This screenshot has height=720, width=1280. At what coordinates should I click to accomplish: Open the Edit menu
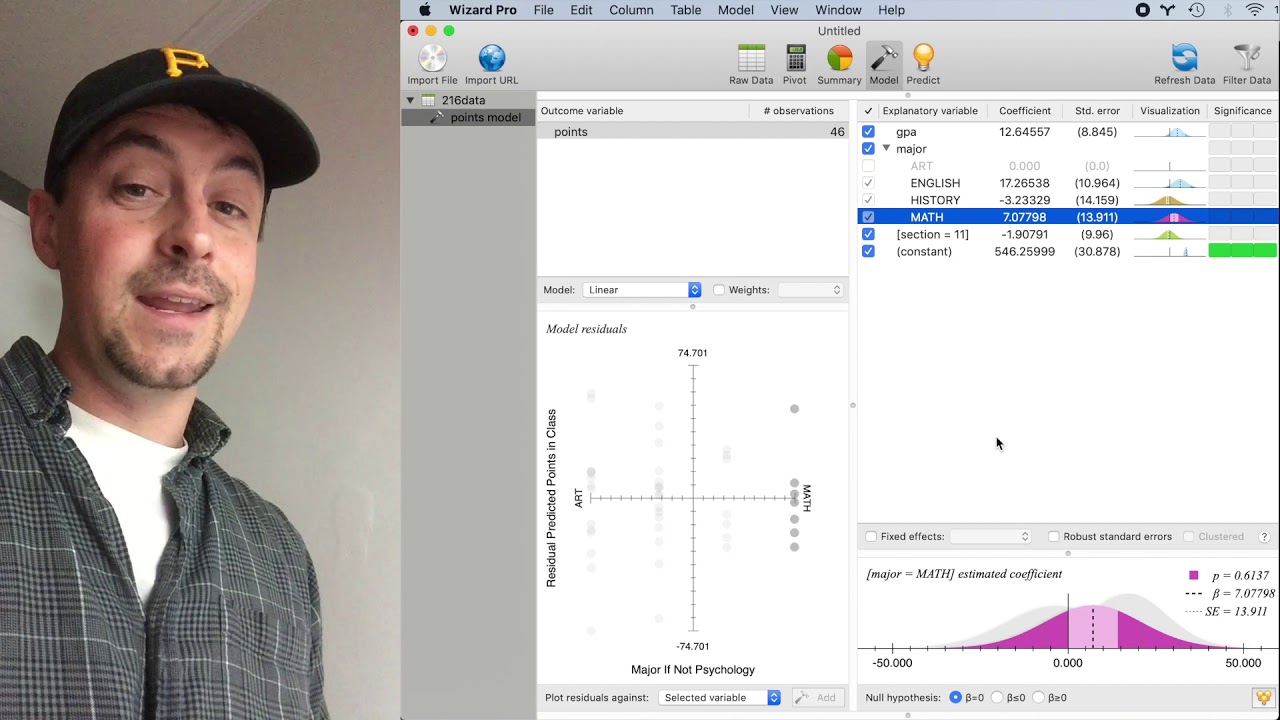point(581,10)
